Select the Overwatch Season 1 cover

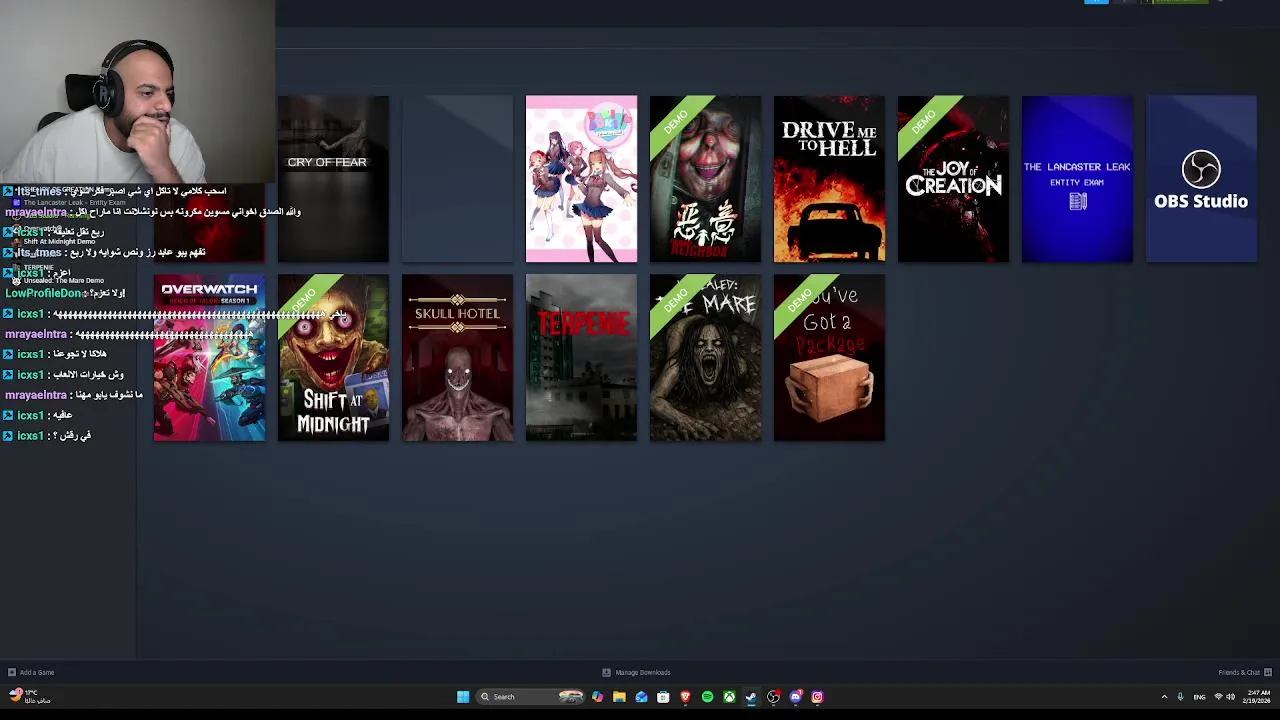209,358
